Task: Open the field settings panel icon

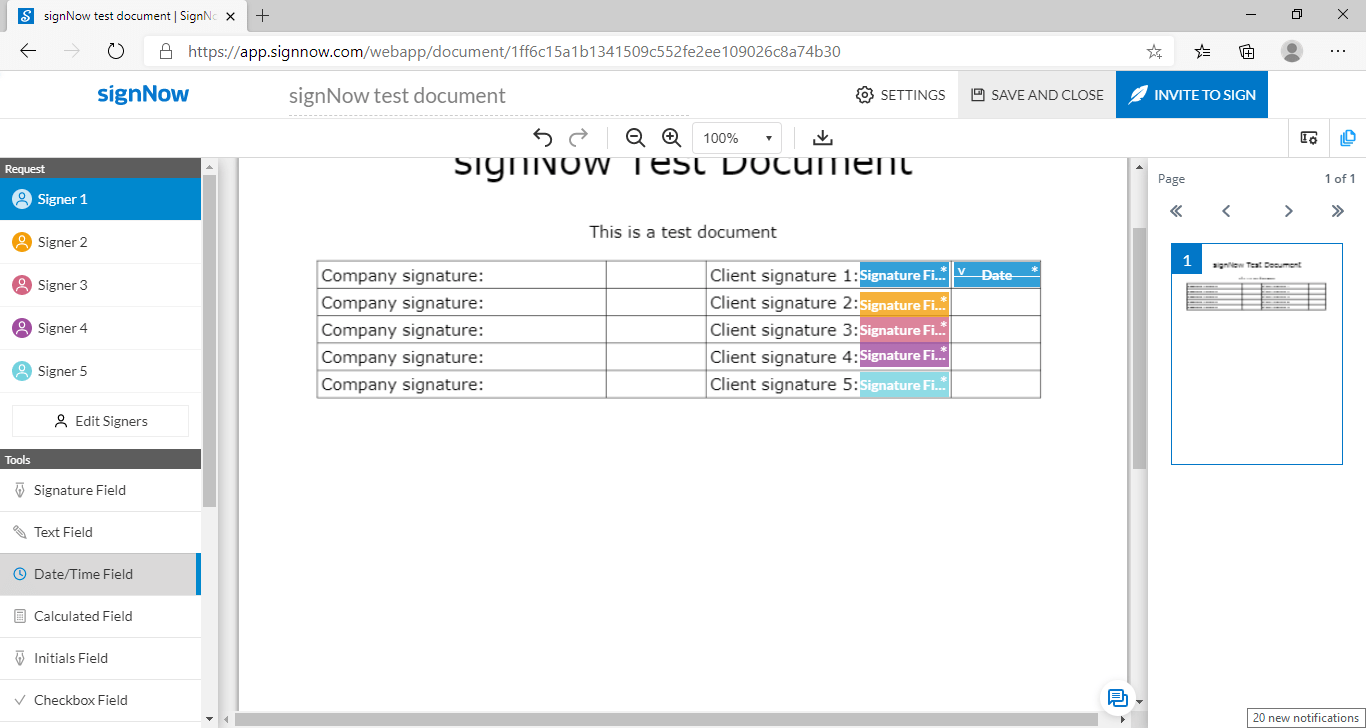Action: pyautogui.click(x=1308, y=138)
